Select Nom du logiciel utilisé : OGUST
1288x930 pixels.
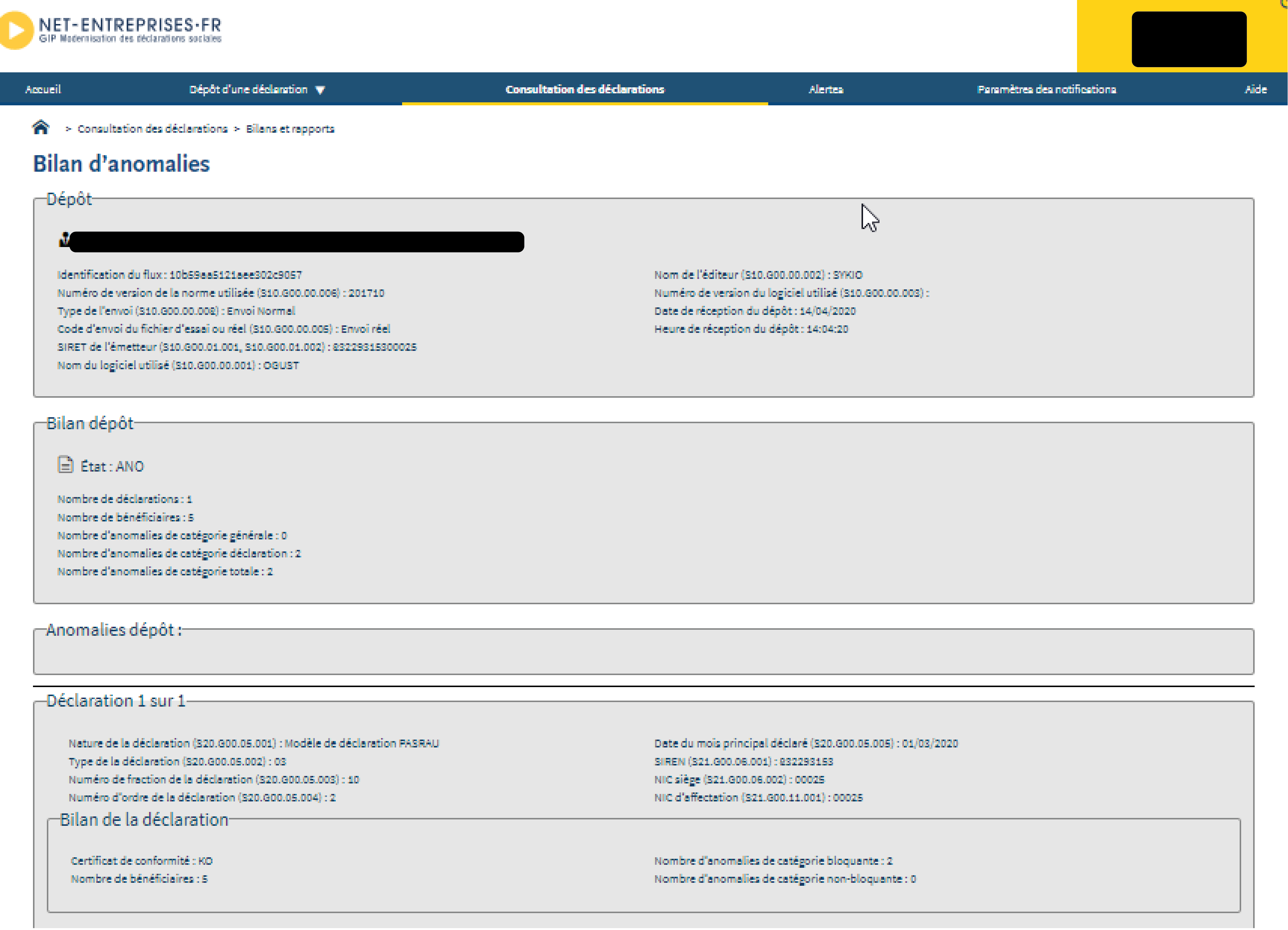point(178,365)
